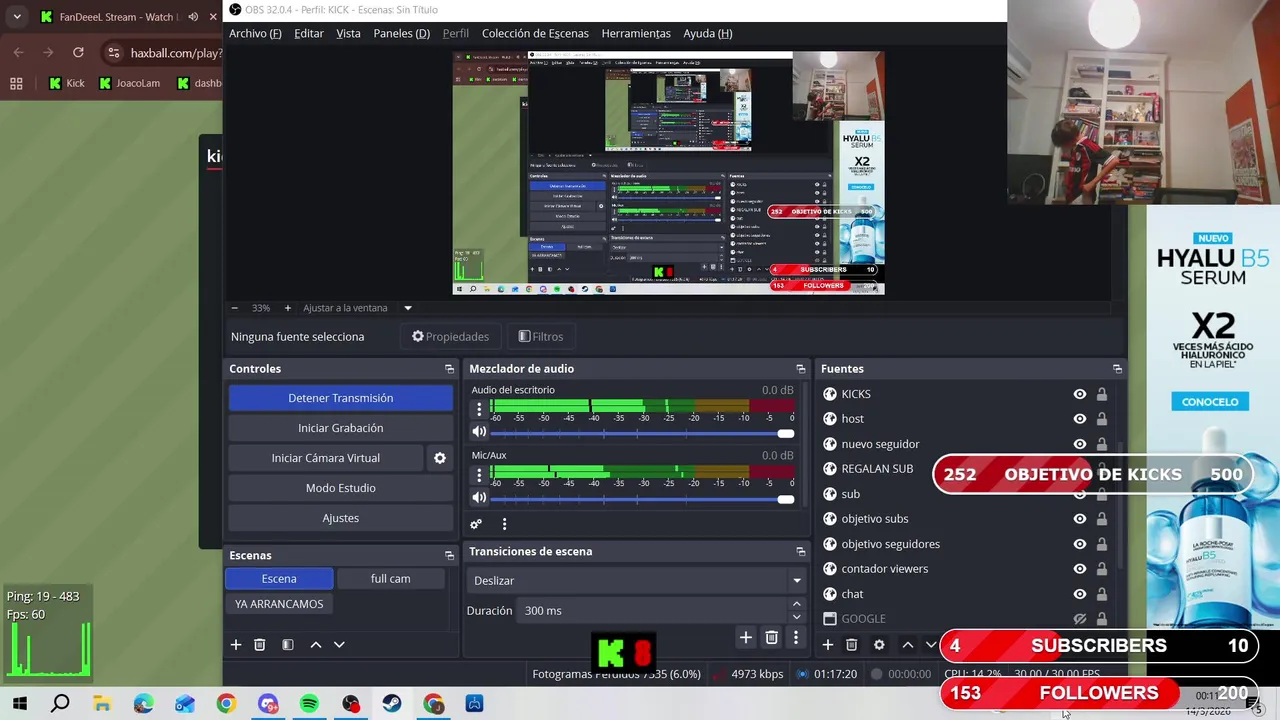Open source properties gear in Fuentes toolbar
This screenshot has height=720, width=1280.
(879, 645)
